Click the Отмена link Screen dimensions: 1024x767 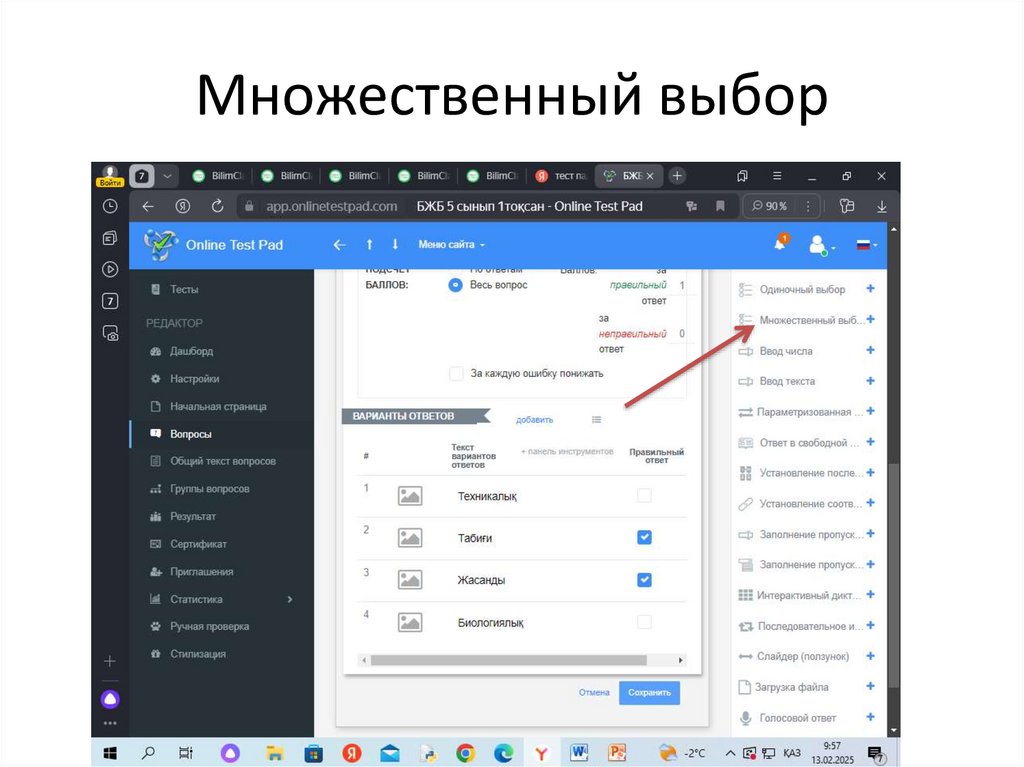tap(594, 693)
